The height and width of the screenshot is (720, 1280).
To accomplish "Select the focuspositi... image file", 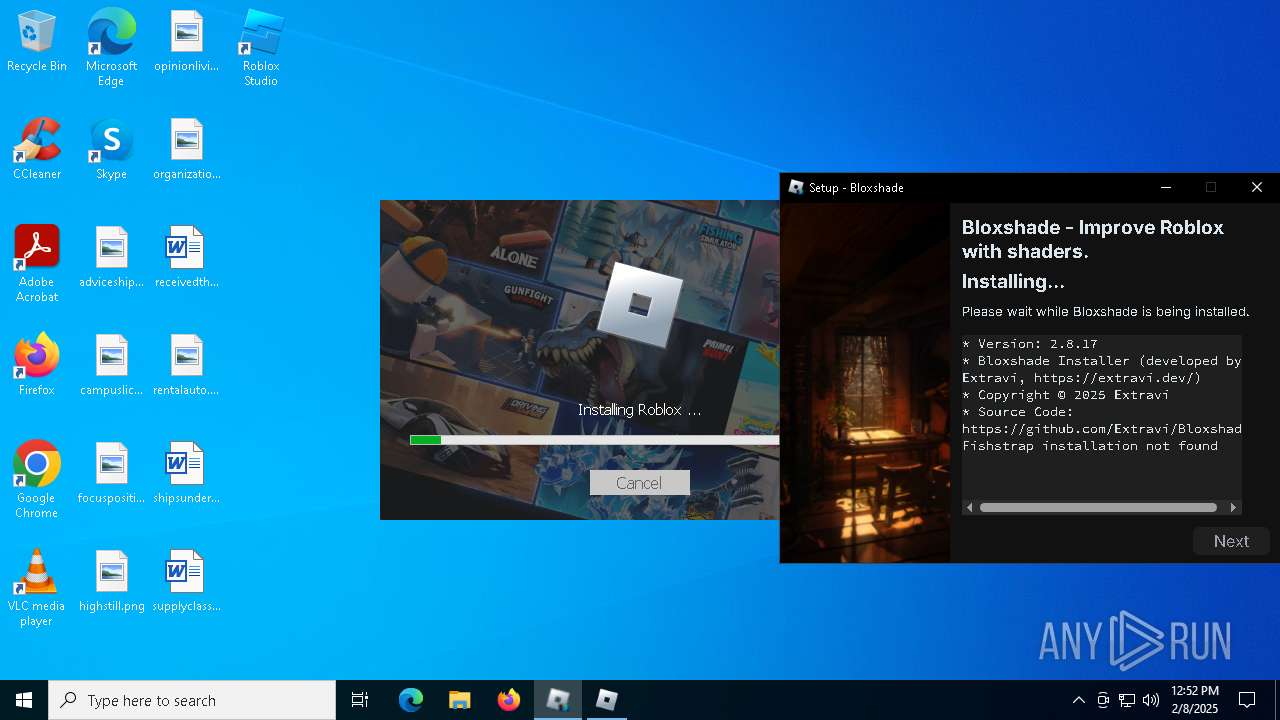I will point(111,474).
